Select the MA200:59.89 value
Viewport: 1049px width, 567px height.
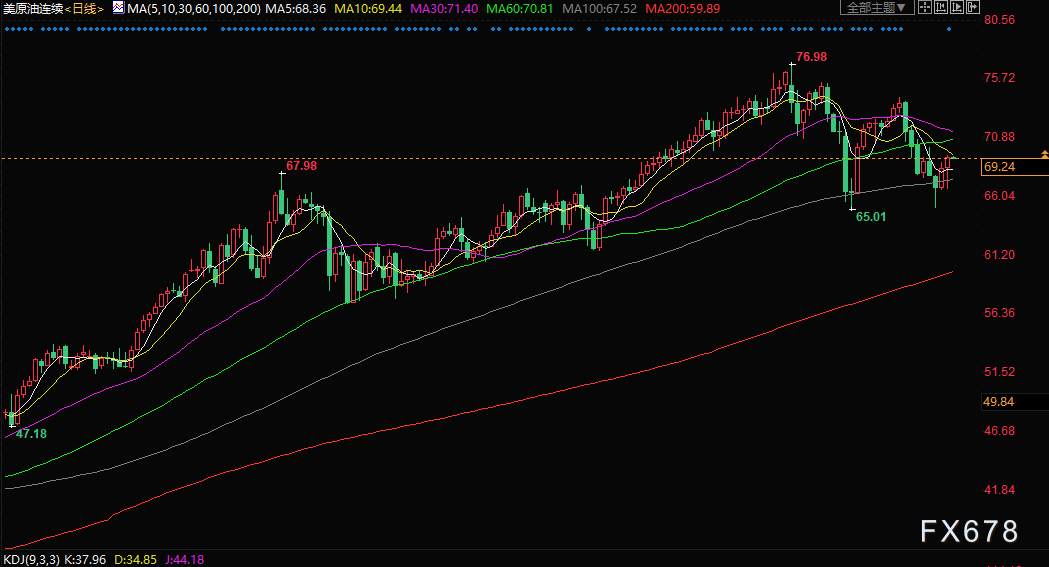(683, 9)
